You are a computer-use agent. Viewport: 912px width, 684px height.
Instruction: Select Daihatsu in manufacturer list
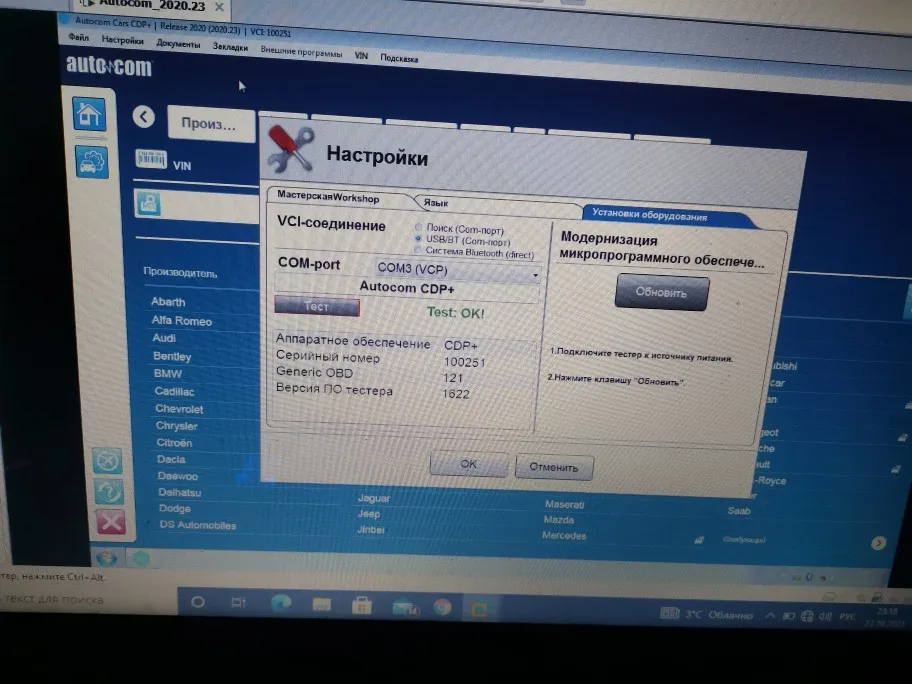(x=180, y=492)
